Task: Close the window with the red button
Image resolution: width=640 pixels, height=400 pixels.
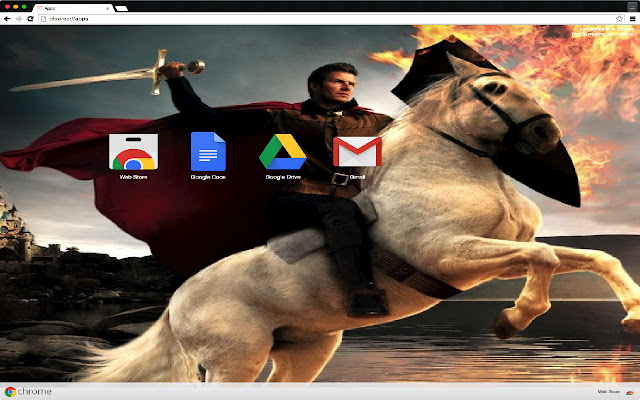Action: click(x=7, y=7)
